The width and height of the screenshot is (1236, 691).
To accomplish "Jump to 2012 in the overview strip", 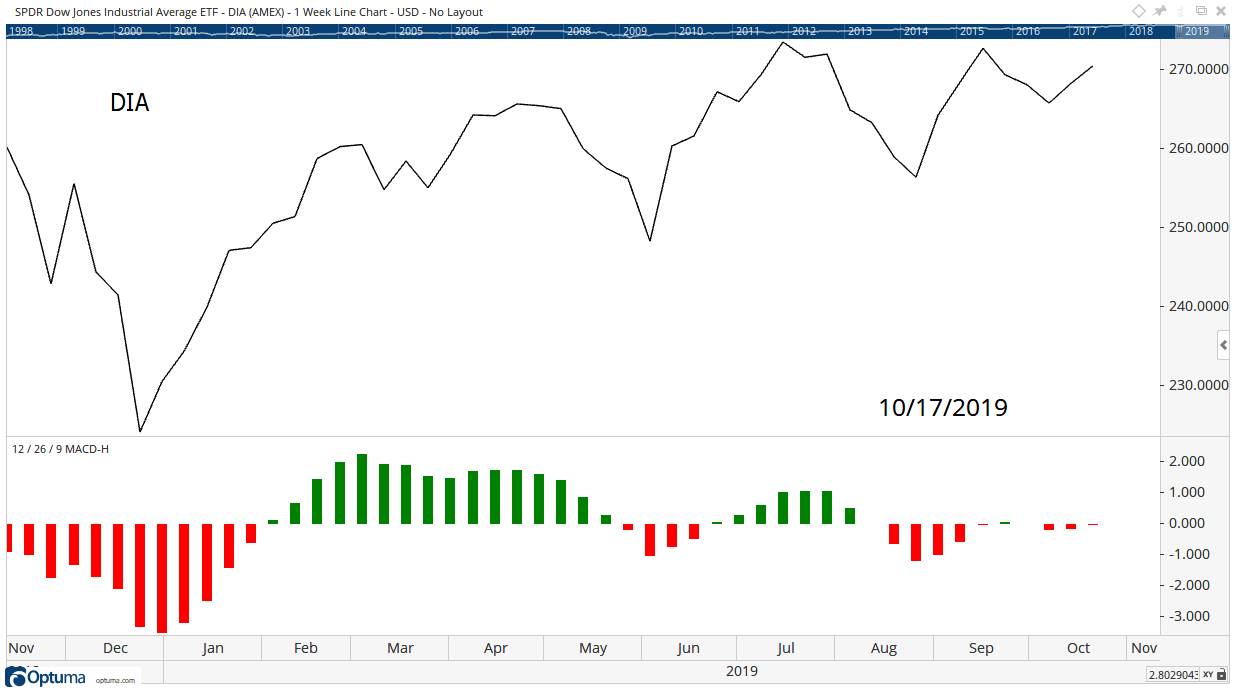I will coord(804,31).
